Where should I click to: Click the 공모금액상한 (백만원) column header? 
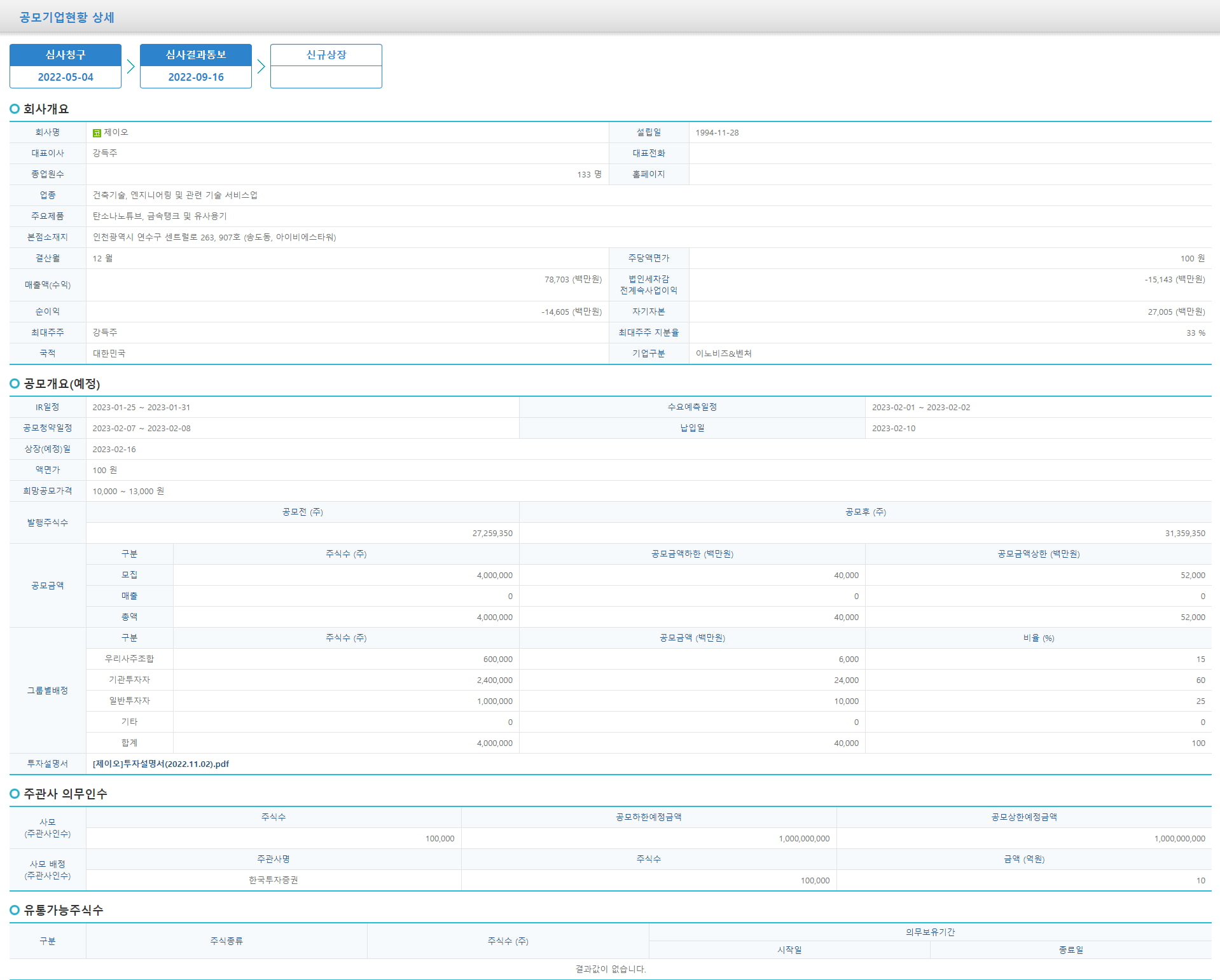click(1038, 554)
